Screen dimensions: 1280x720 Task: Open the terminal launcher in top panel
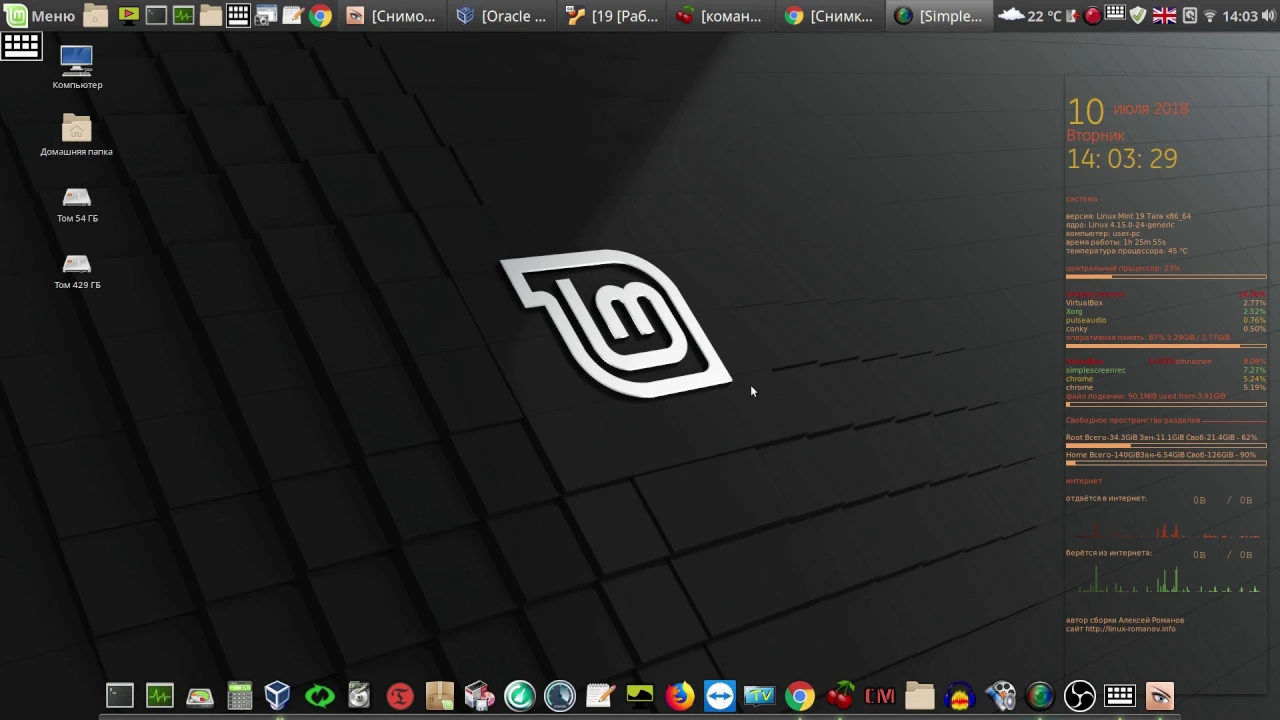(x=156, y=15)
